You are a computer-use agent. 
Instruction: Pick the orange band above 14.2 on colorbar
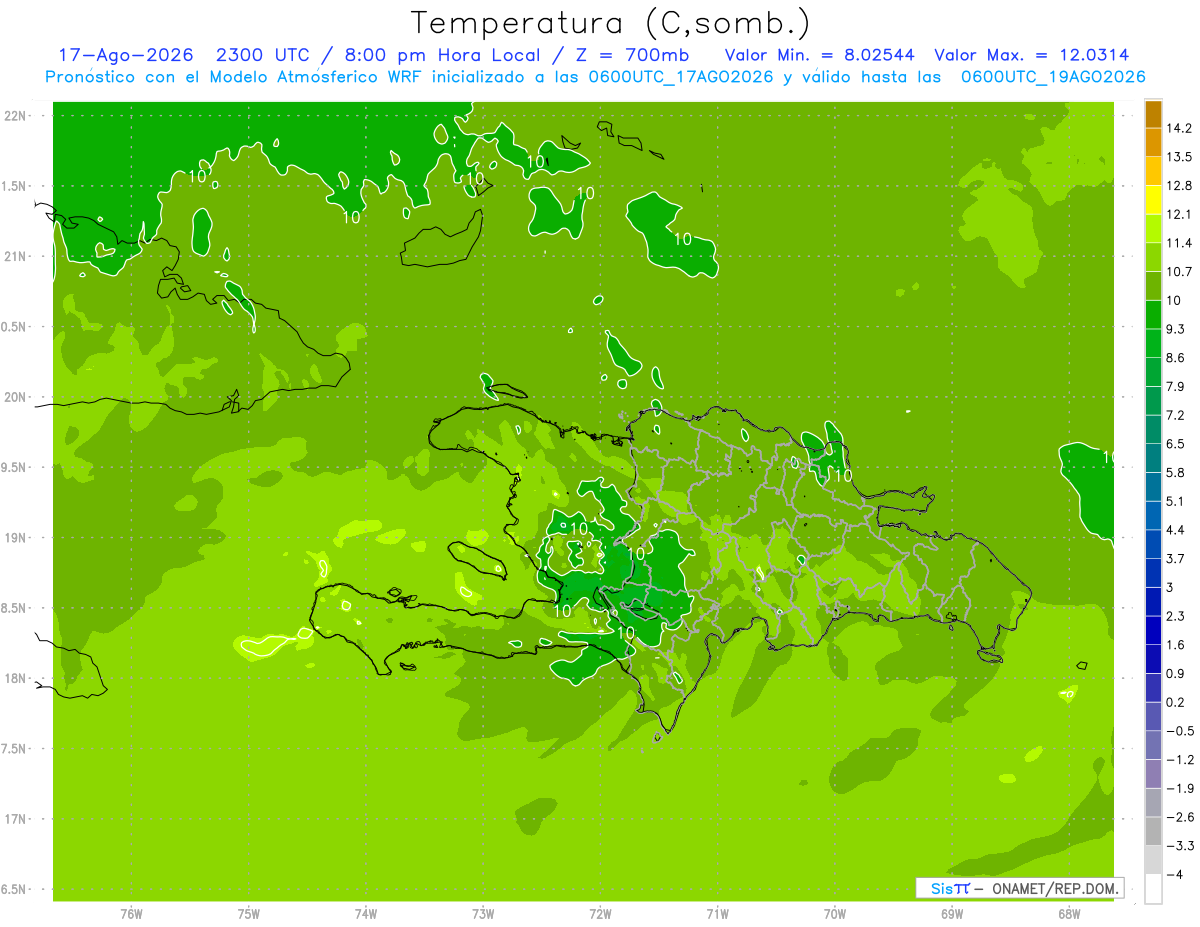1153,114
